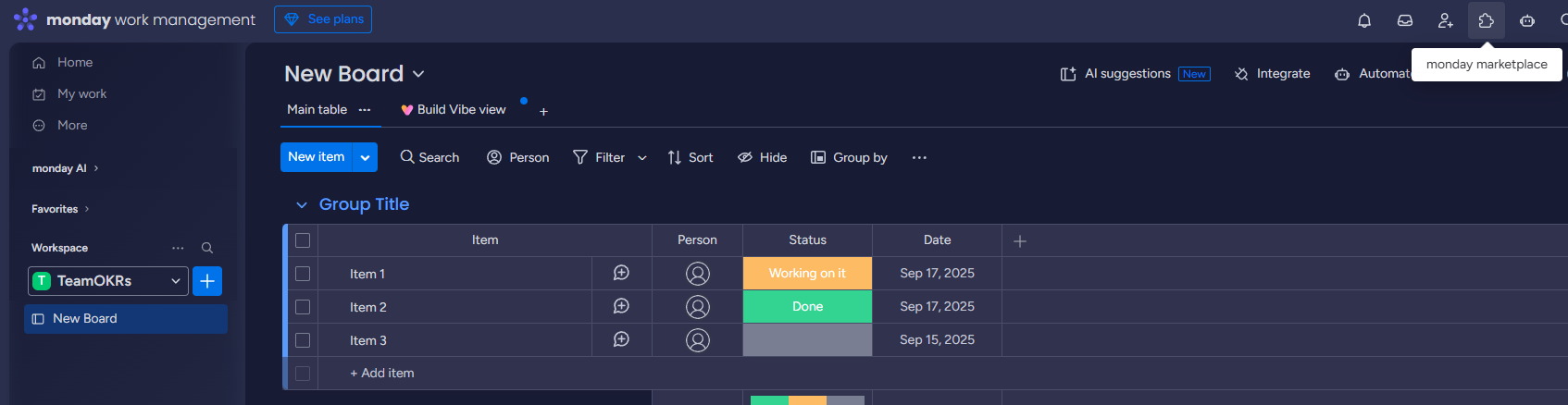Open Sort options
The width and height of the screenshot is (1568, 405).
pyautogui.click(x=691, y=157)
